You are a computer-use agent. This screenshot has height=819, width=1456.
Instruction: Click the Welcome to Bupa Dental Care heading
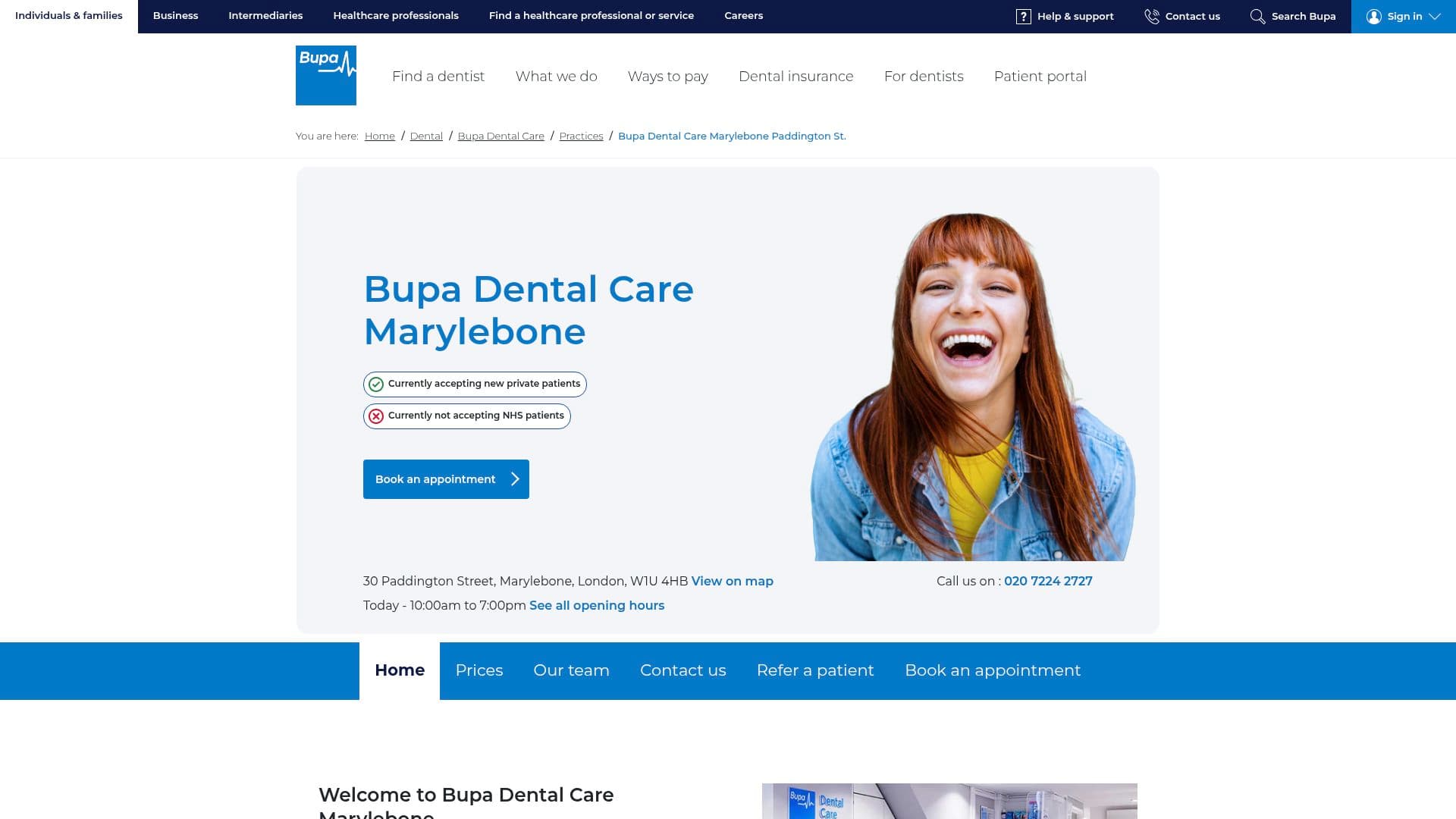point(466,802)
